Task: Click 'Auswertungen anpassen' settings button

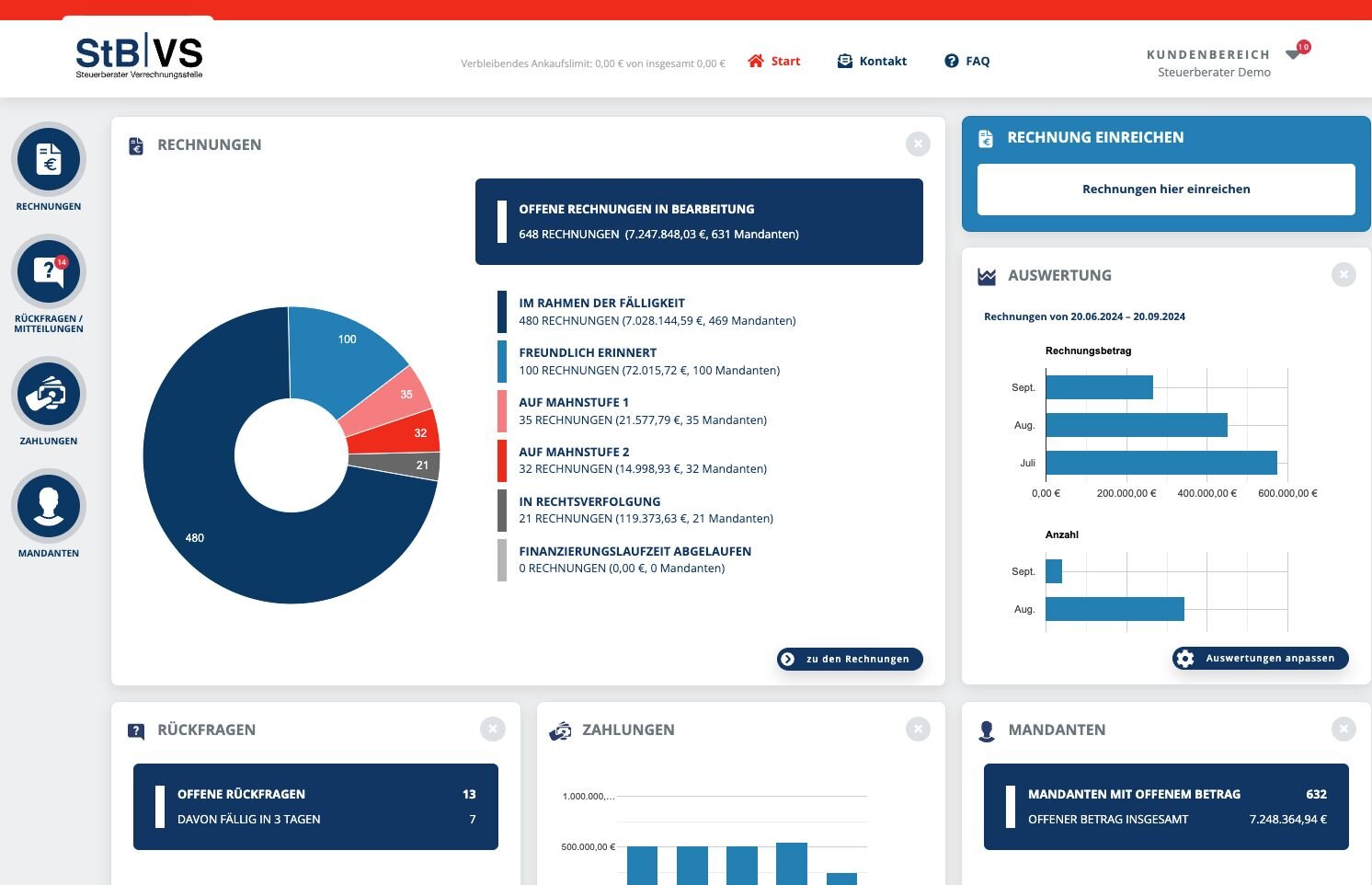Action: (x=1260, y=659)
